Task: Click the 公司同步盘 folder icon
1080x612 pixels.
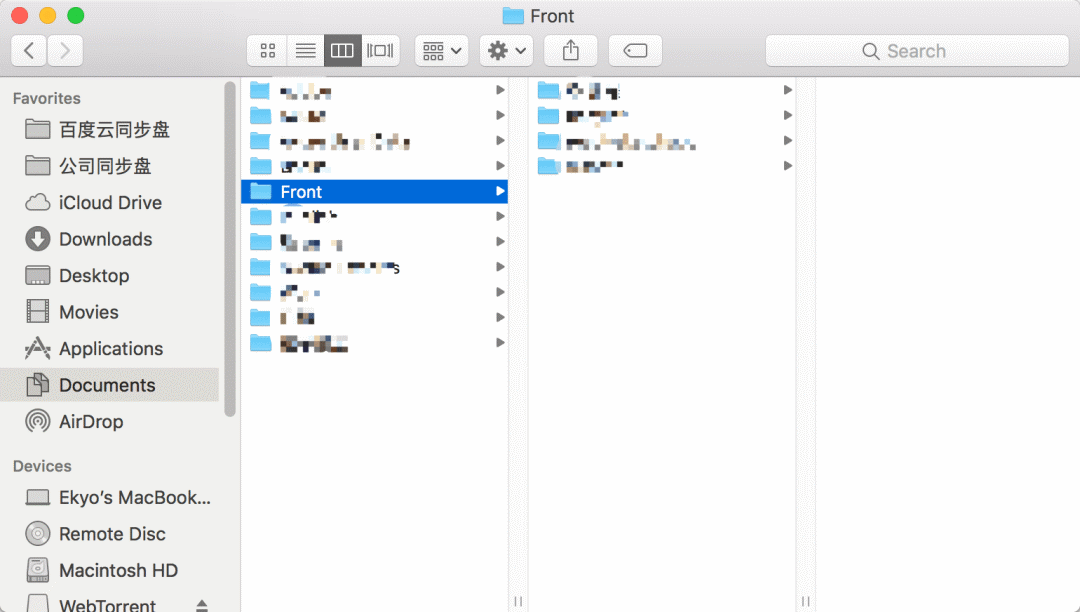Action: coord(37,166)
